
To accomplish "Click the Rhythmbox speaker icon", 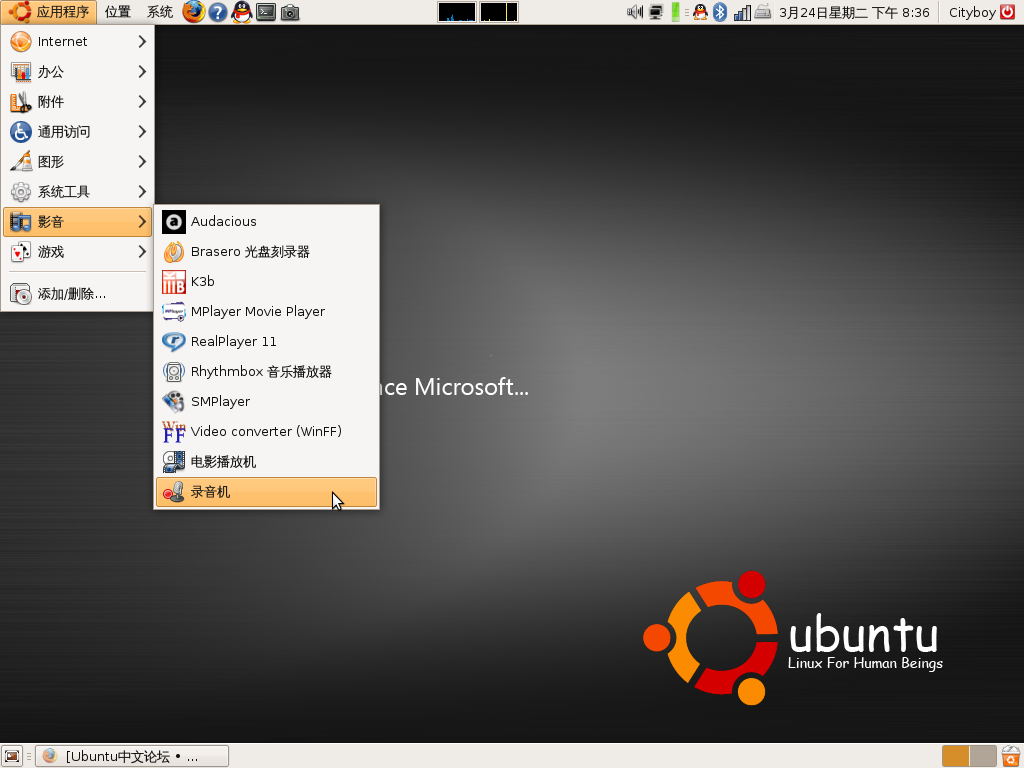I will point(174,372).
